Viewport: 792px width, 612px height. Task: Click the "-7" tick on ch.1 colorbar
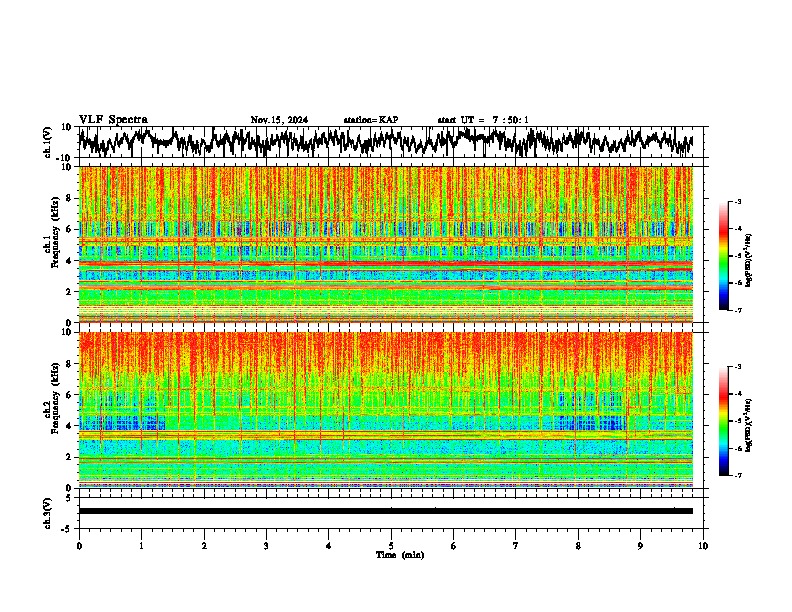[x=738, y=310]
